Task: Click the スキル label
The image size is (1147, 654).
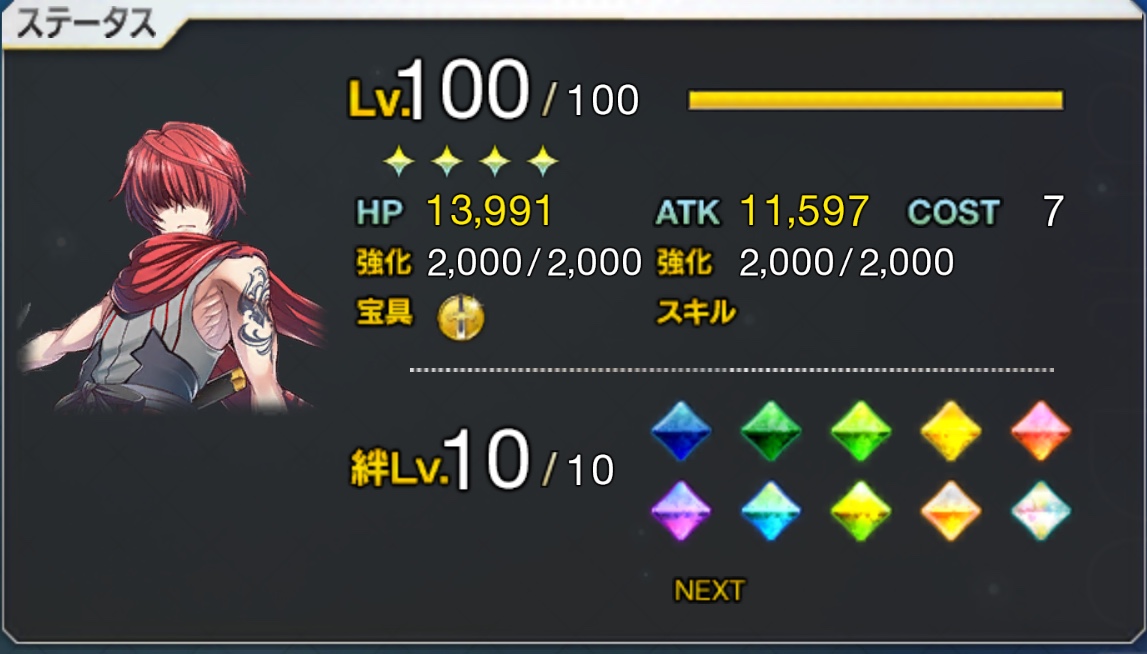Action: click(696, 312)
